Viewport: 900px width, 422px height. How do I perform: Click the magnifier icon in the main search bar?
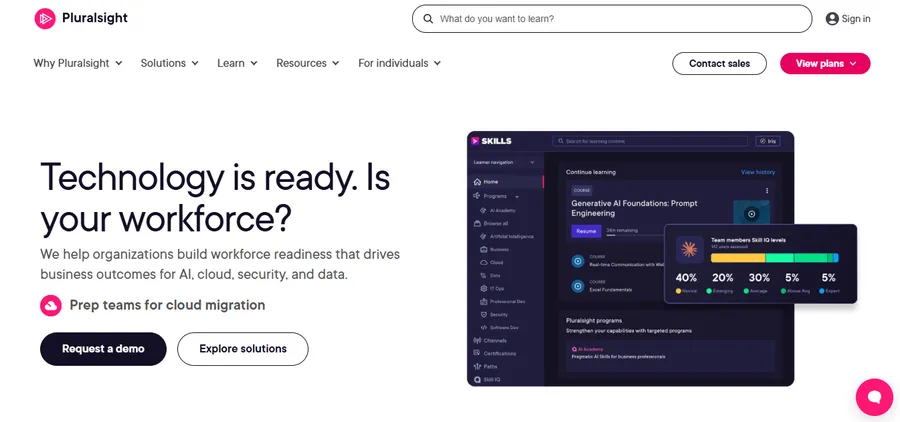tap(428, 19)
